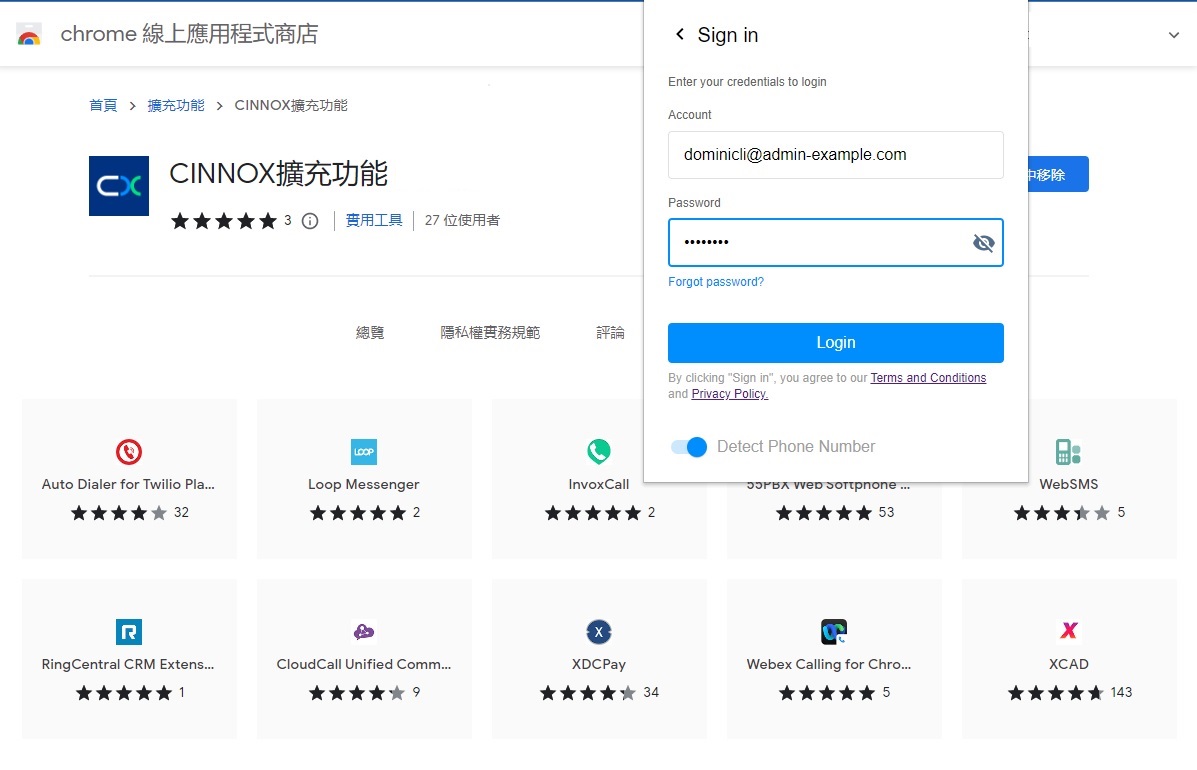The height and width of the screenshot is (770, 1197).
Task: Click the Auto Dialer 32-review star rating
Action: [x=118, y=513]
